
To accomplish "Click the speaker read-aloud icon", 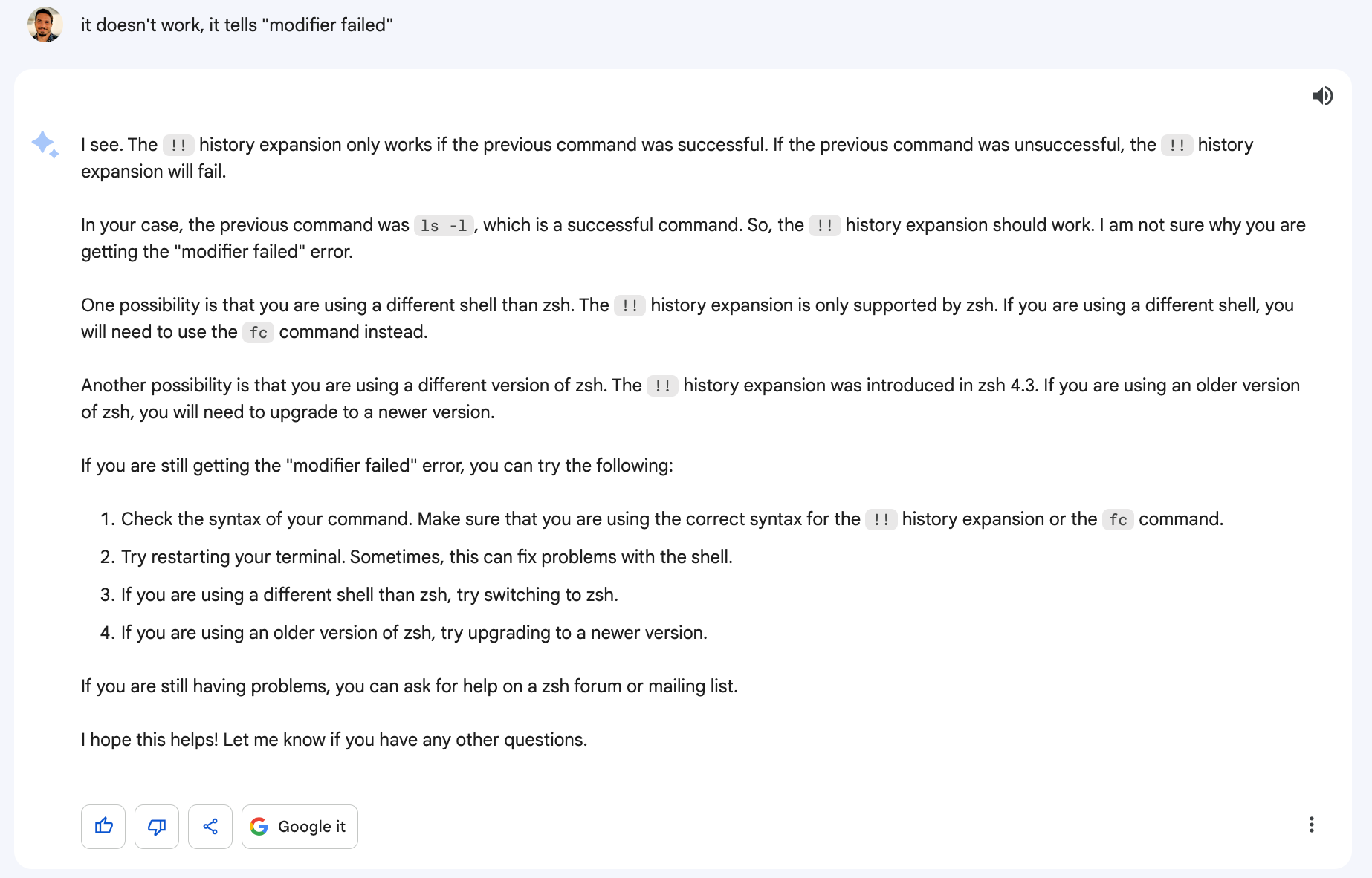I will pyautogui.click(x=1322, y=96).
